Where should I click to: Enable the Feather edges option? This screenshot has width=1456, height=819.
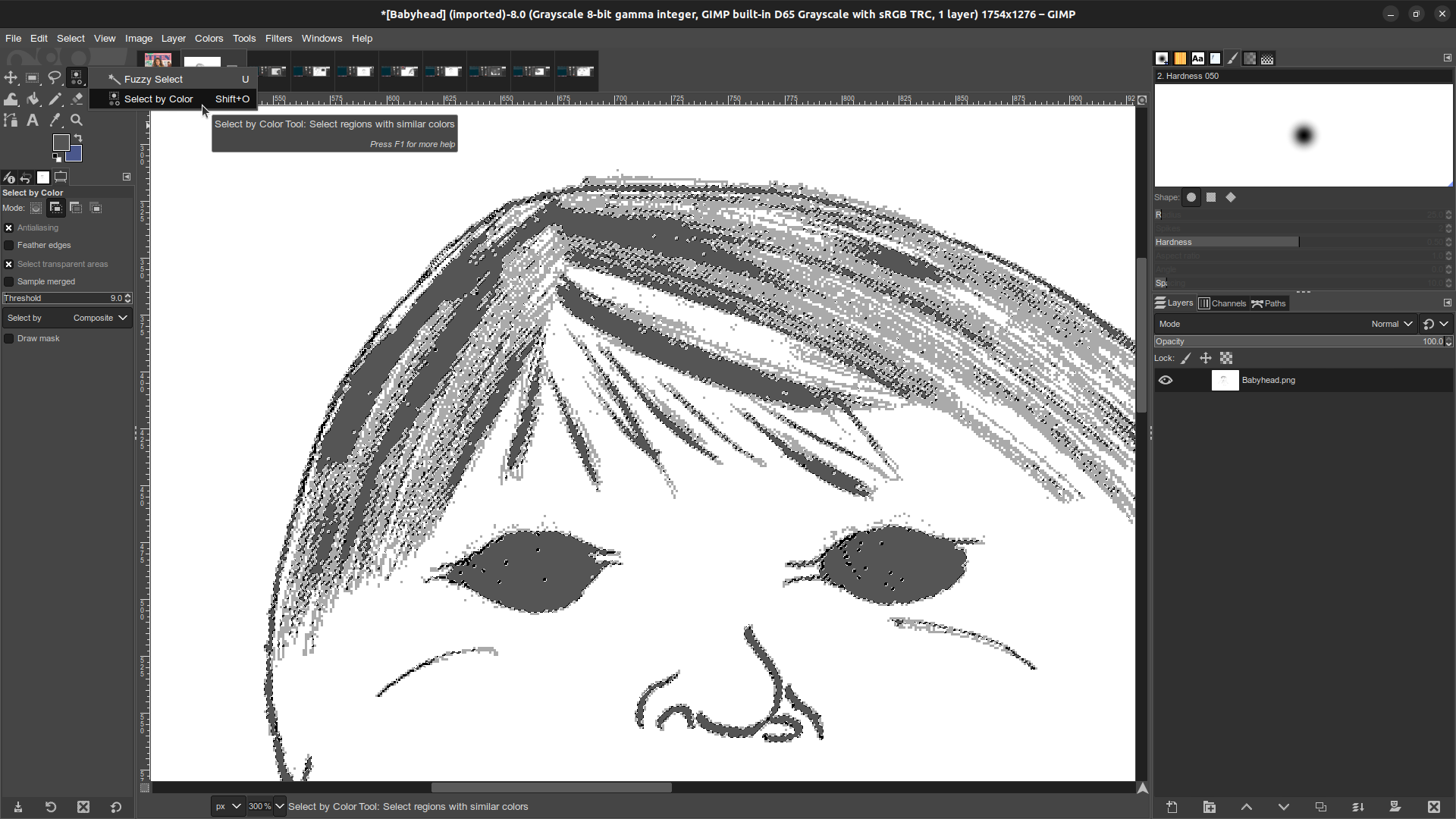9,245
